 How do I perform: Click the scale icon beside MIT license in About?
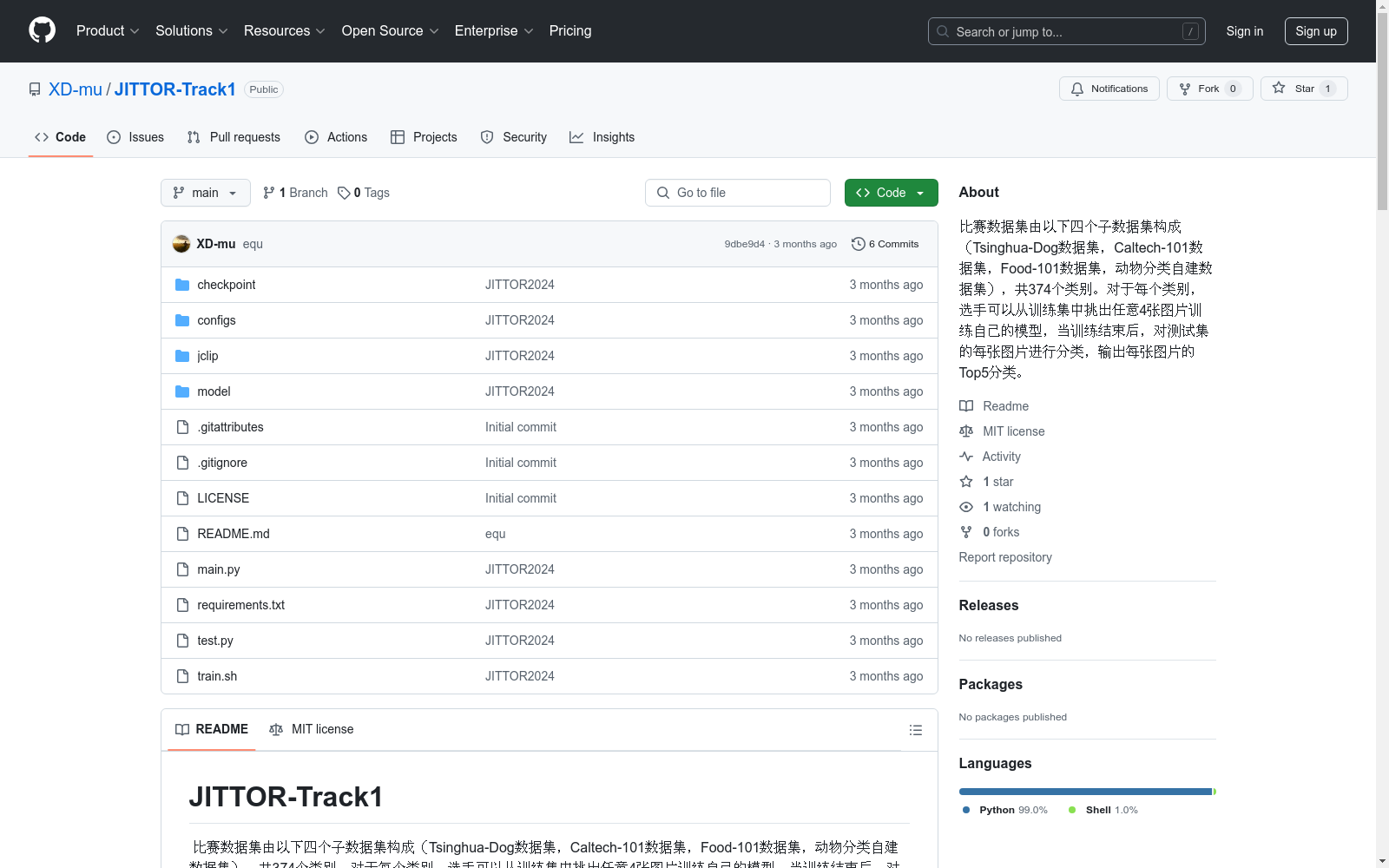[966, 431]
